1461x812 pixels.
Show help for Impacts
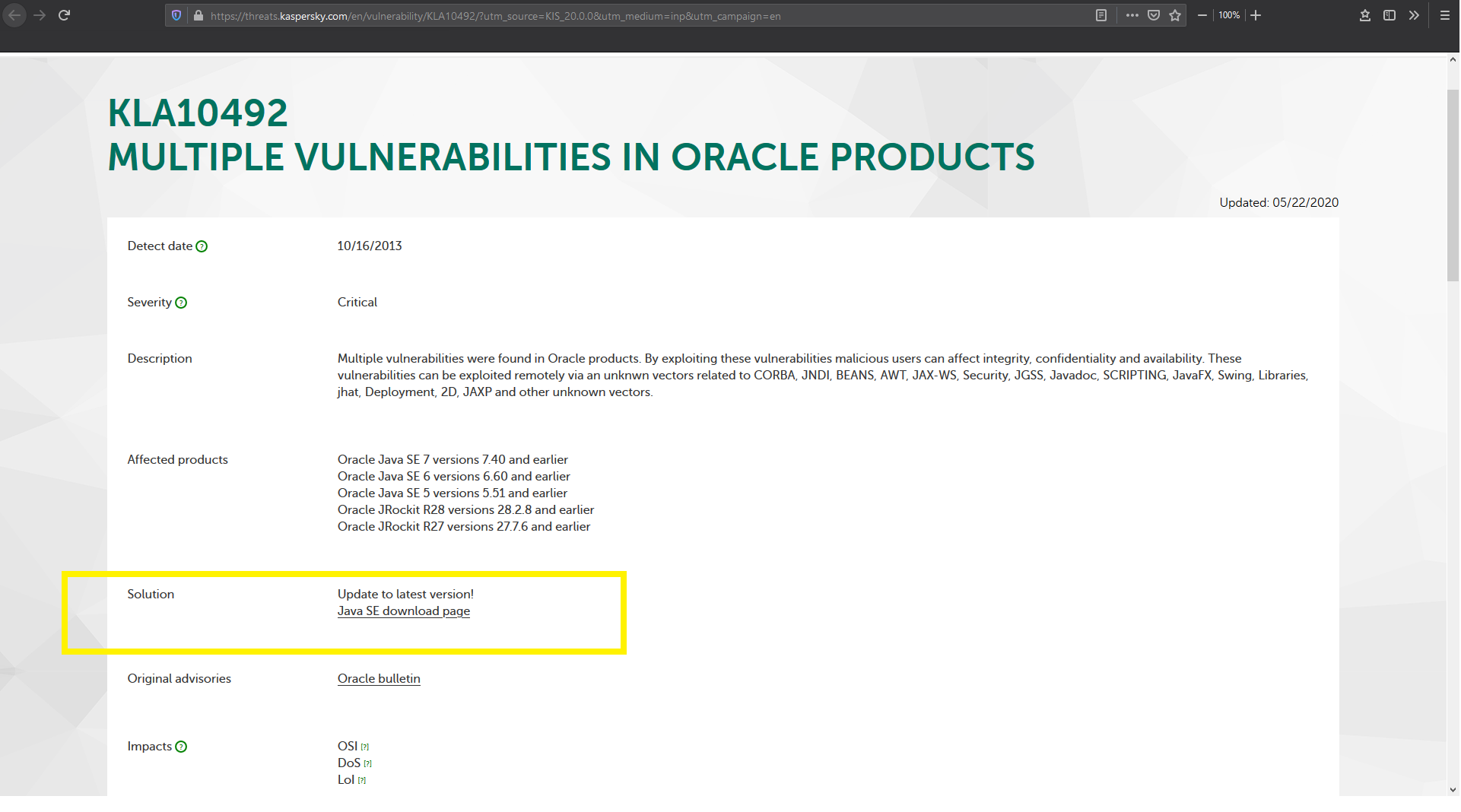pyautogui.click(x=181, y=747)
